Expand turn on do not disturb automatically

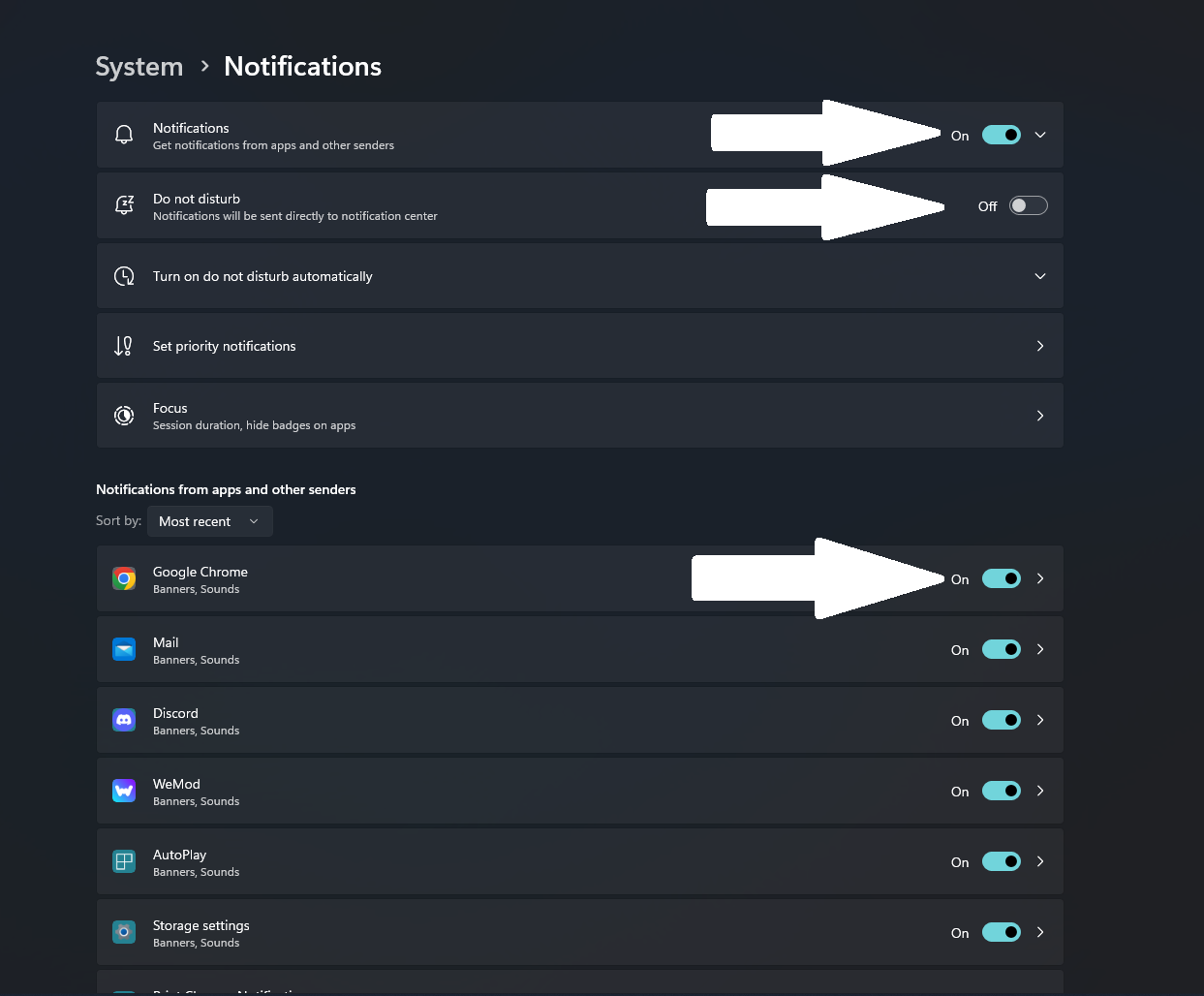click(x=1040, y=275)
